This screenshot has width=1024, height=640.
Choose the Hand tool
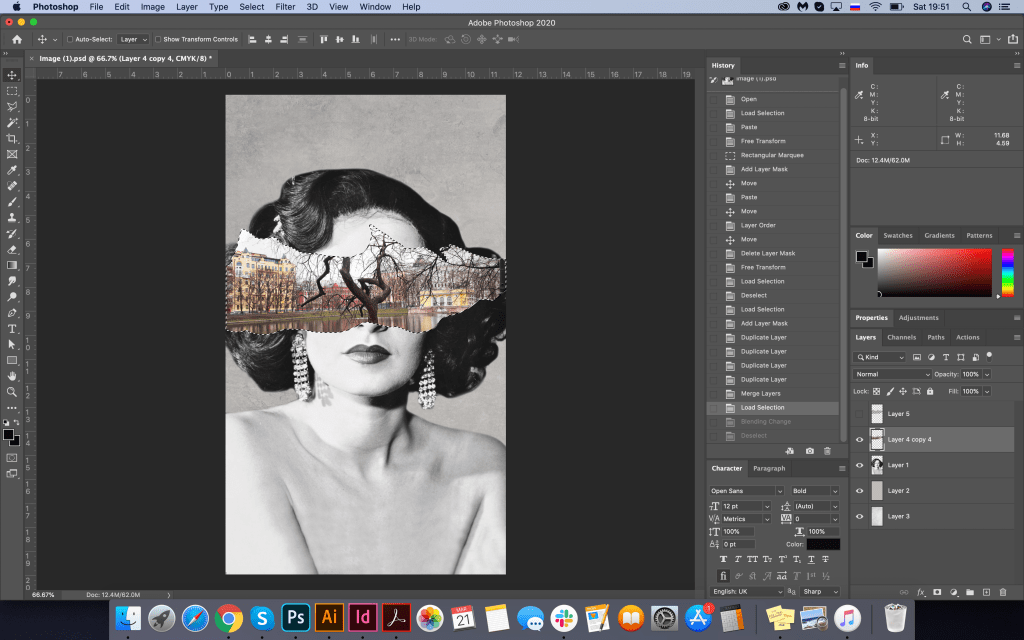(12, 376)
